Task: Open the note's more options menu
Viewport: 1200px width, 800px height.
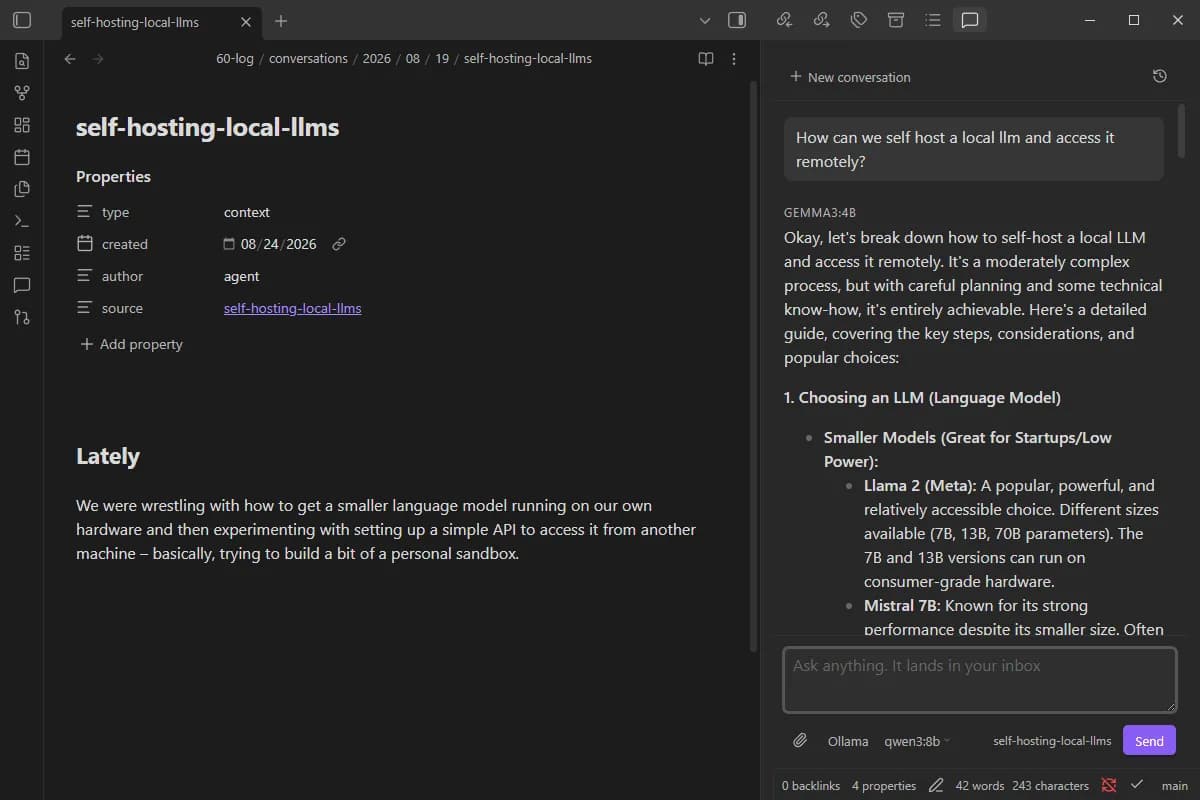Action: pos(734,59)
